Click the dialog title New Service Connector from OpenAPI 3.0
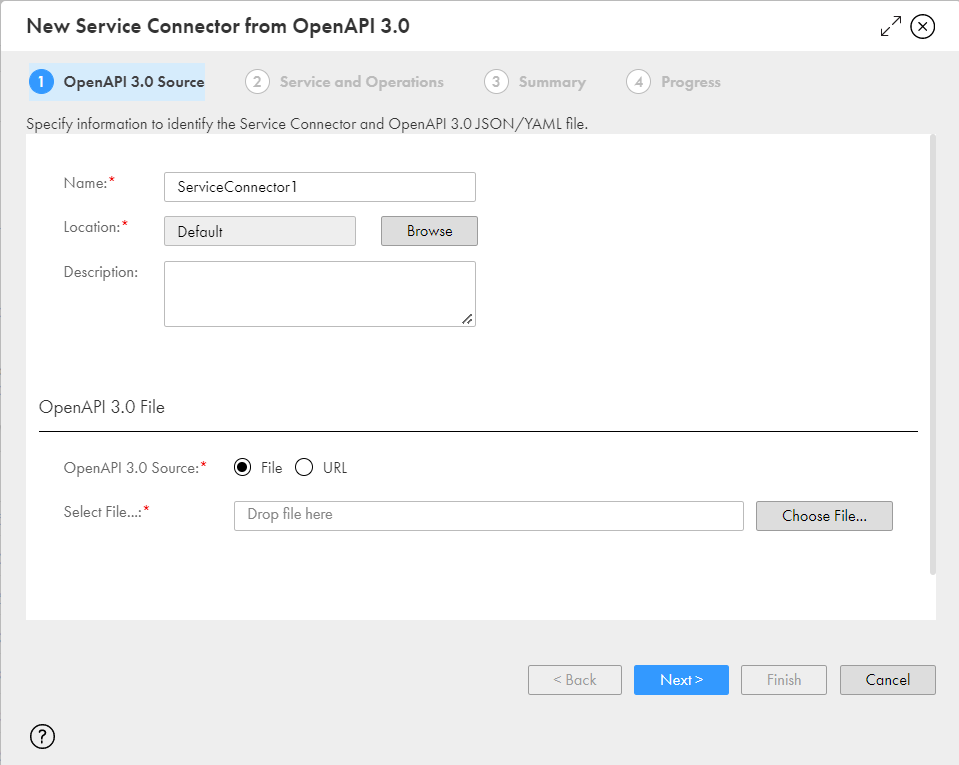Image resolution: width=959 pixels, height=765 pixels. point(218,26)
